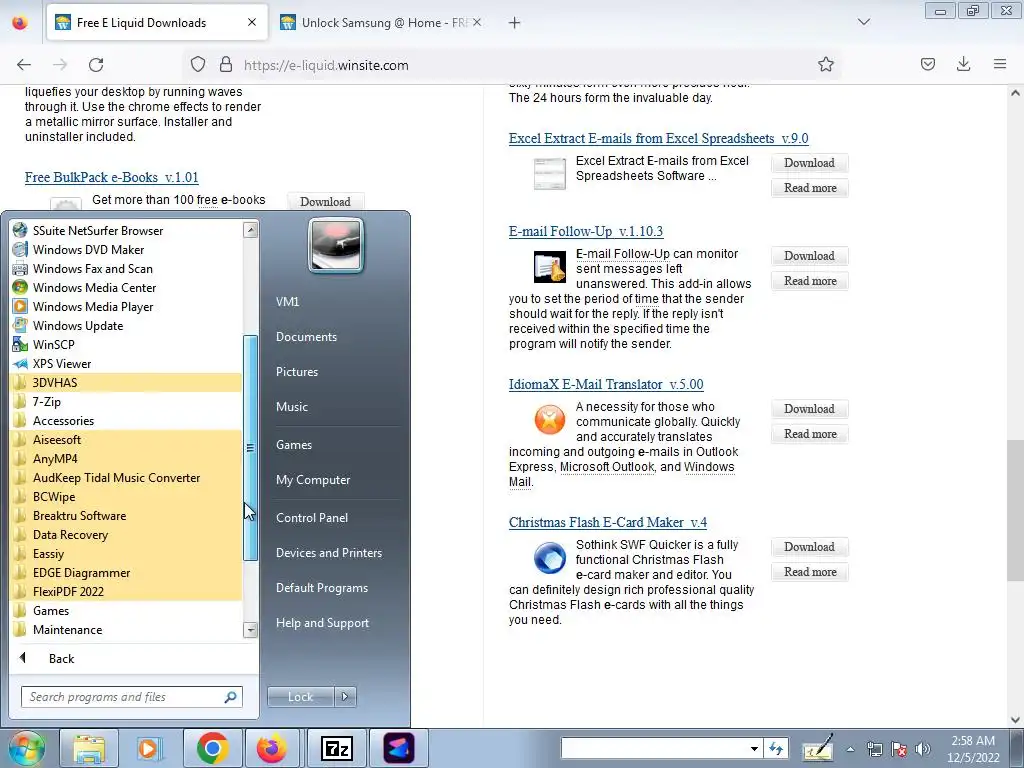Expand the Aiseesoft folder

[x=125, y=440]
